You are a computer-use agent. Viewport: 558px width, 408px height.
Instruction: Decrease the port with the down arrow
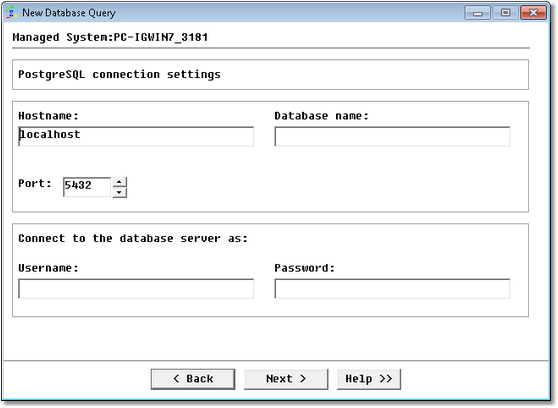(120, 193)
